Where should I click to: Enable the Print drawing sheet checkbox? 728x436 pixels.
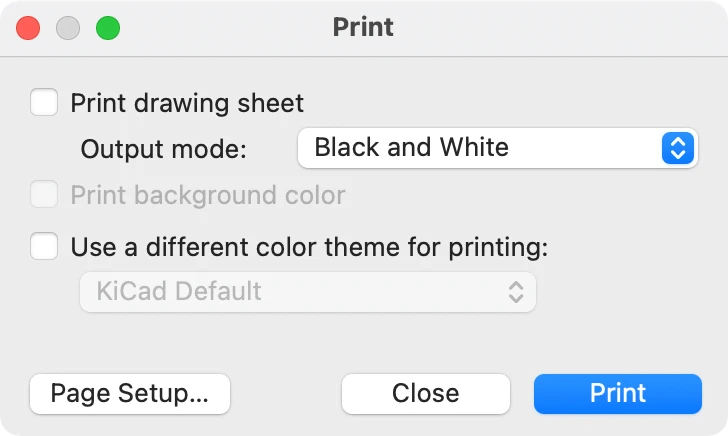click(x=44, y=102)
